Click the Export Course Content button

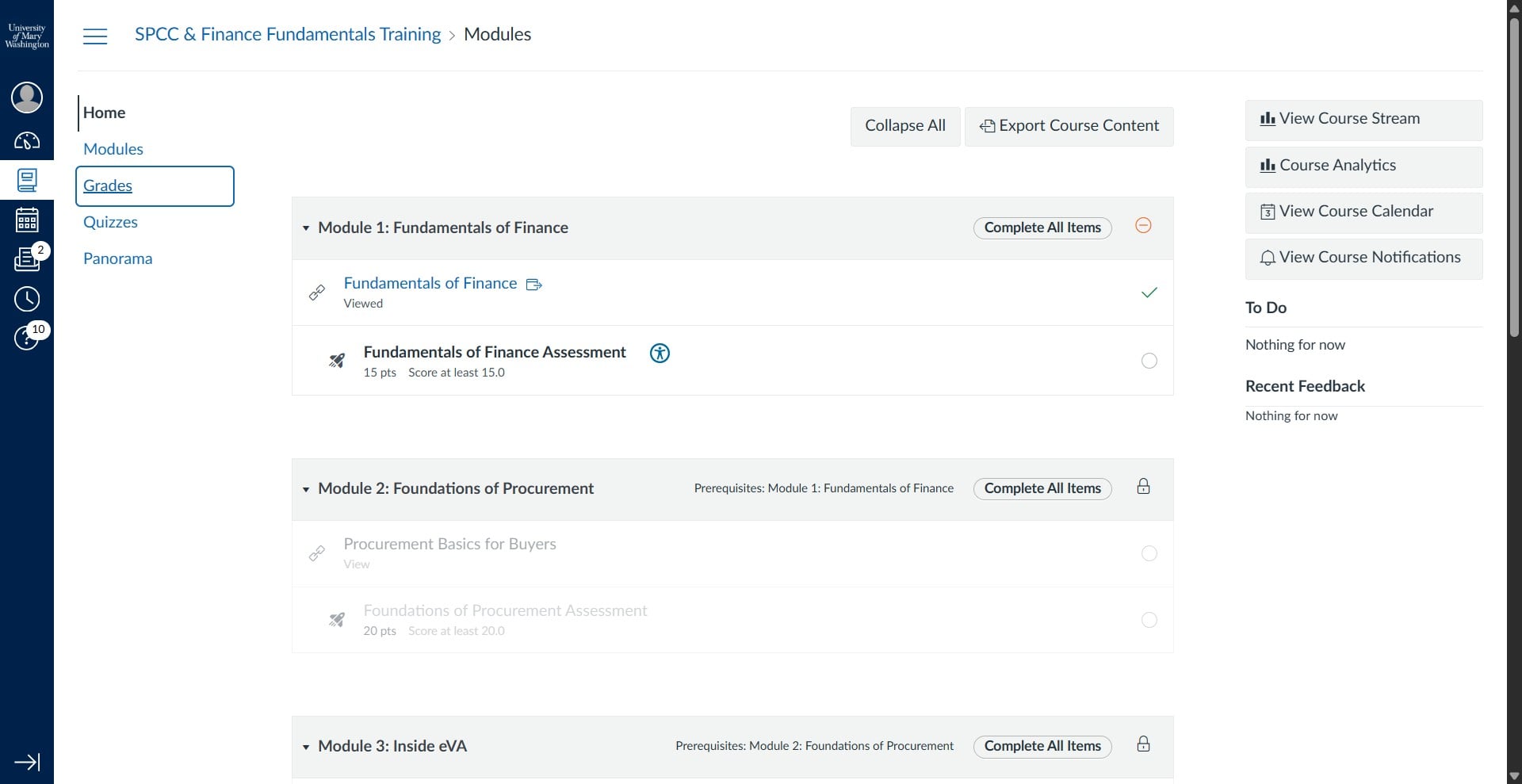(1069, 126)
